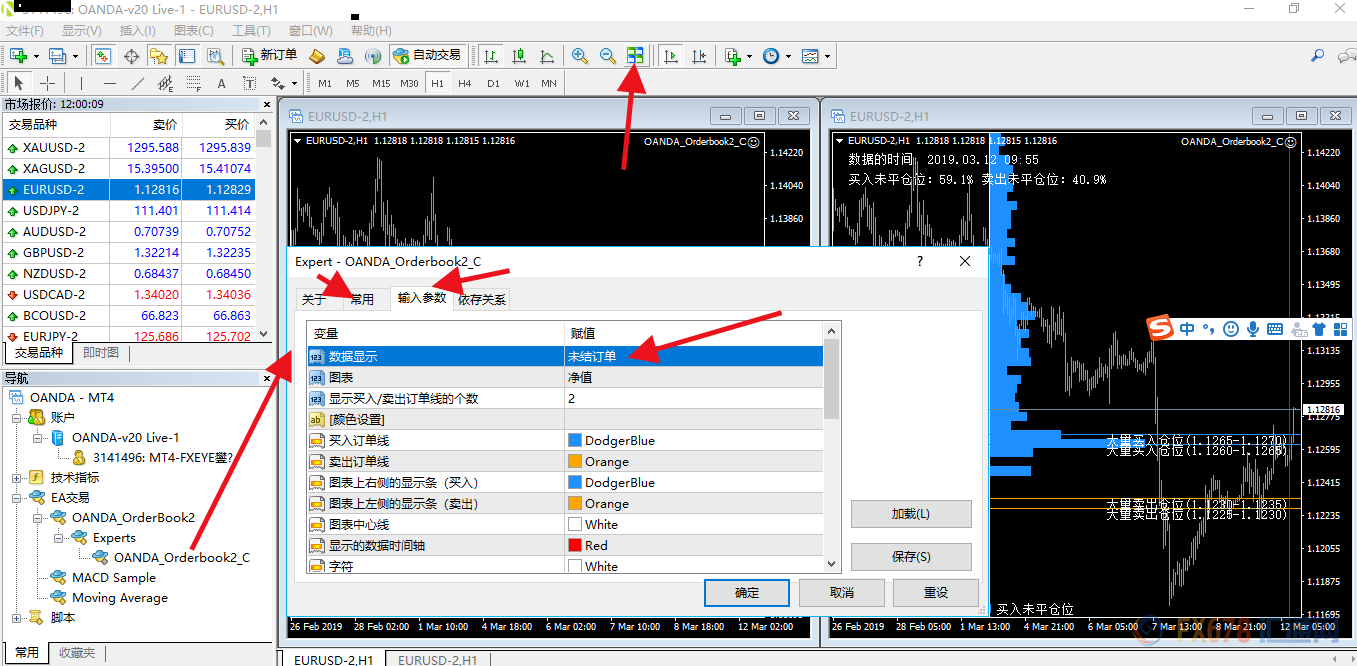This screenshot has width=1357, height=666.
Task: Open the chart templates icon
Action: point(810,56)
